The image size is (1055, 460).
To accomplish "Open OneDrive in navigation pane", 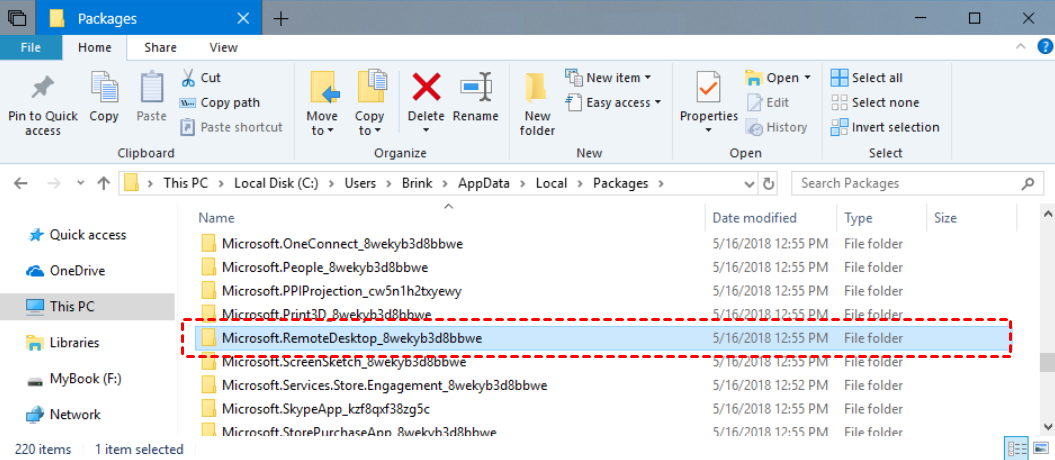I will 65,271.
